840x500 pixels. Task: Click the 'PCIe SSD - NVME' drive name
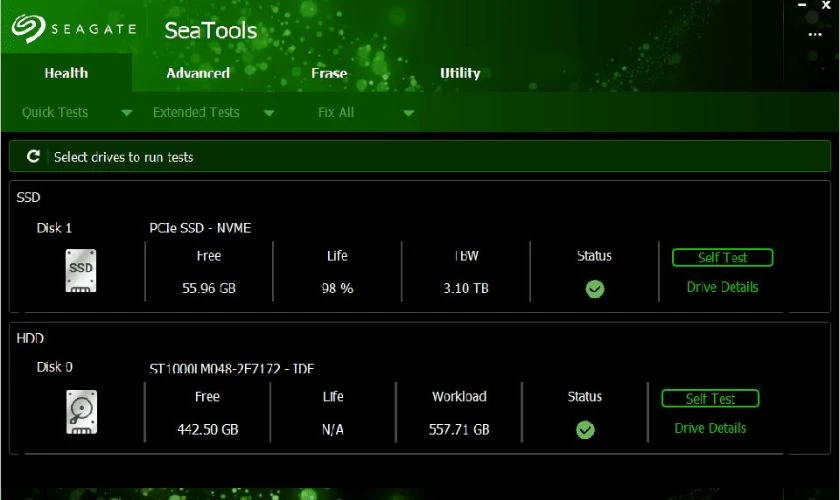coord(200,228)
